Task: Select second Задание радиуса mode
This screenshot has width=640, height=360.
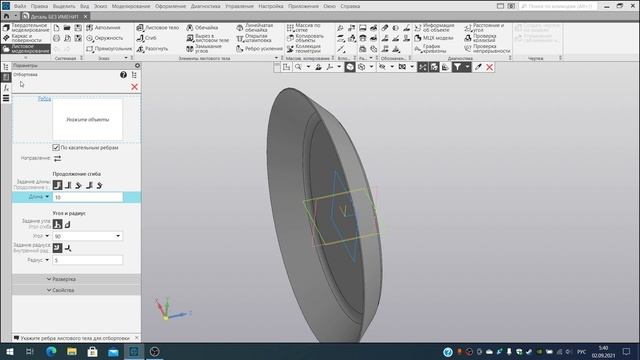Action: (x=68, y=248)
